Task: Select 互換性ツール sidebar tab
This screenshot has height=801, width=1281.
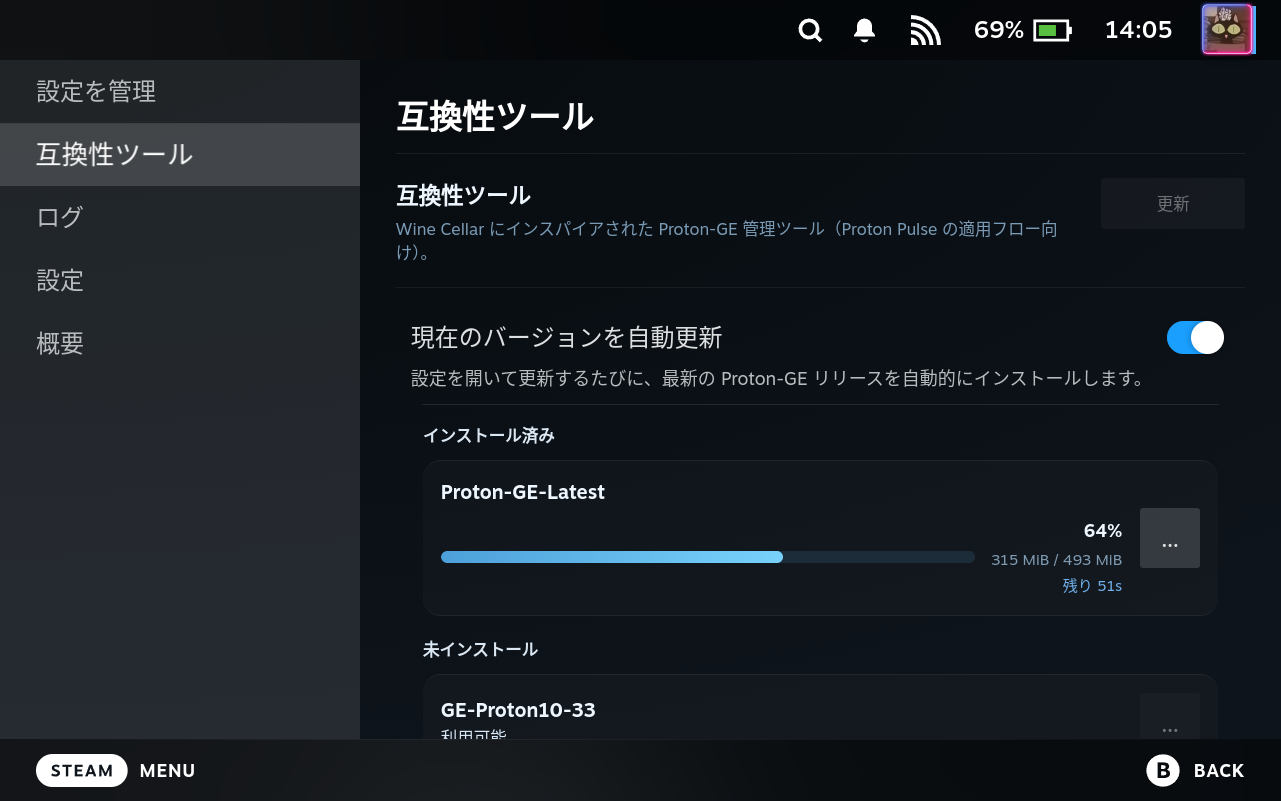Action: [x=180, y=155]
